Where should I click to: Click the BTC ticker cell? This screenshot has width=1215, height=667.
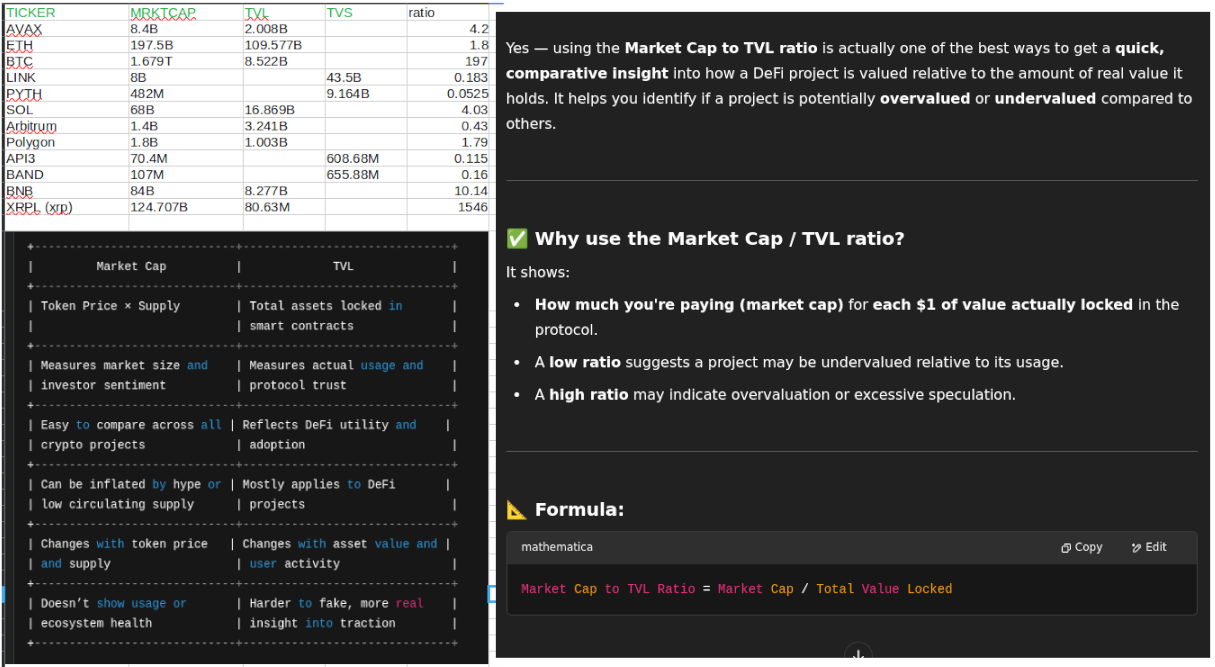[x=66, y=61]
